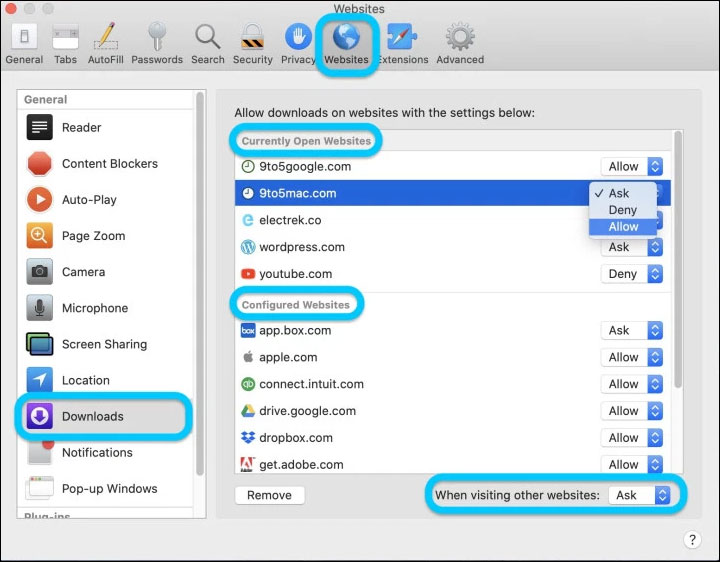The width and height of the screenshot is (720, 562).
Task: Select Reader in the sidebar
Action: pyautogui.click(x=106, y=127)
